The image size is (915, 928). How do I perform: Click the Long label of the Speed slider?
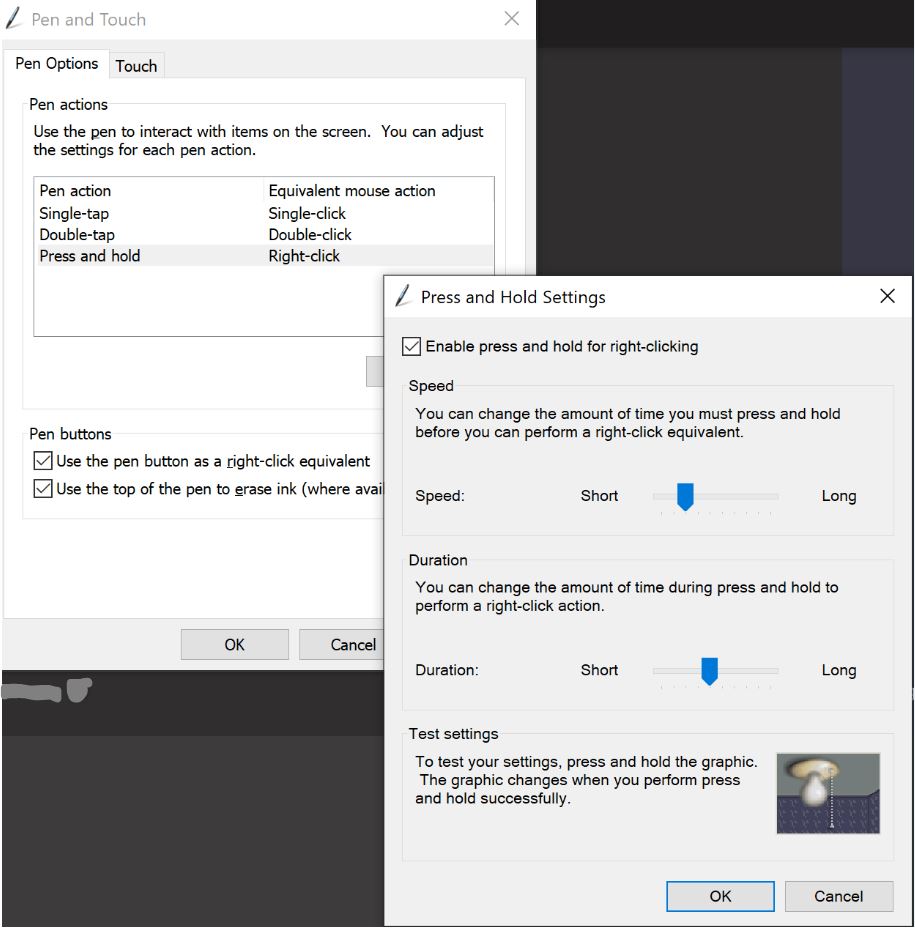(839, 496)
